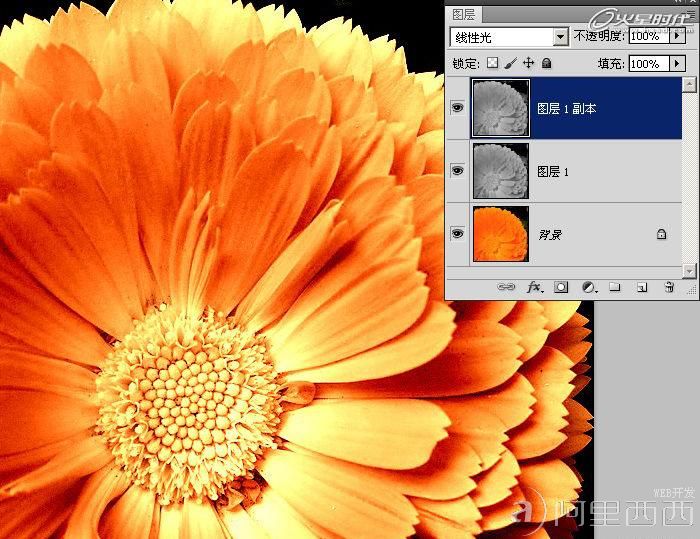This screenshot has width=700, height=539.
Task: Open the 填充 fill slider arrow
Action: click(677, 63)
